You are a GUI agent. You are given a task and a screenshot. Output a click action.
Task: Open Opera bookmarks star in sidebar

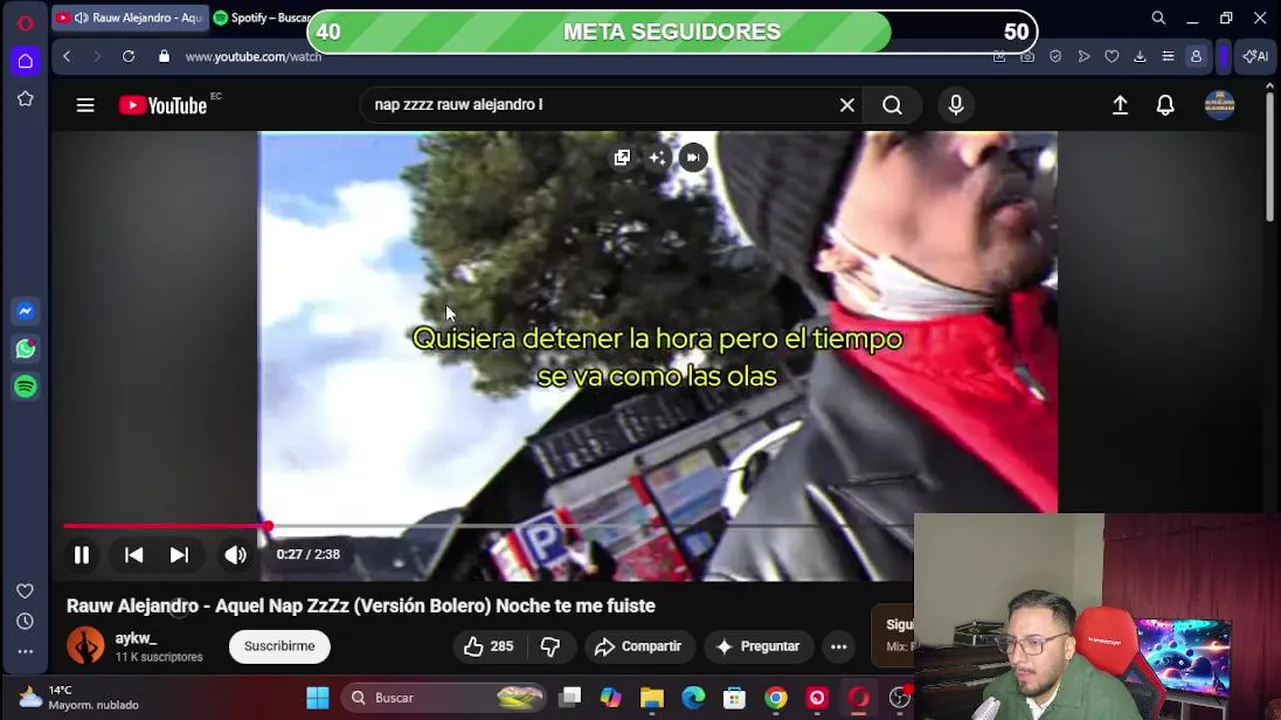(x=25, y=99)
